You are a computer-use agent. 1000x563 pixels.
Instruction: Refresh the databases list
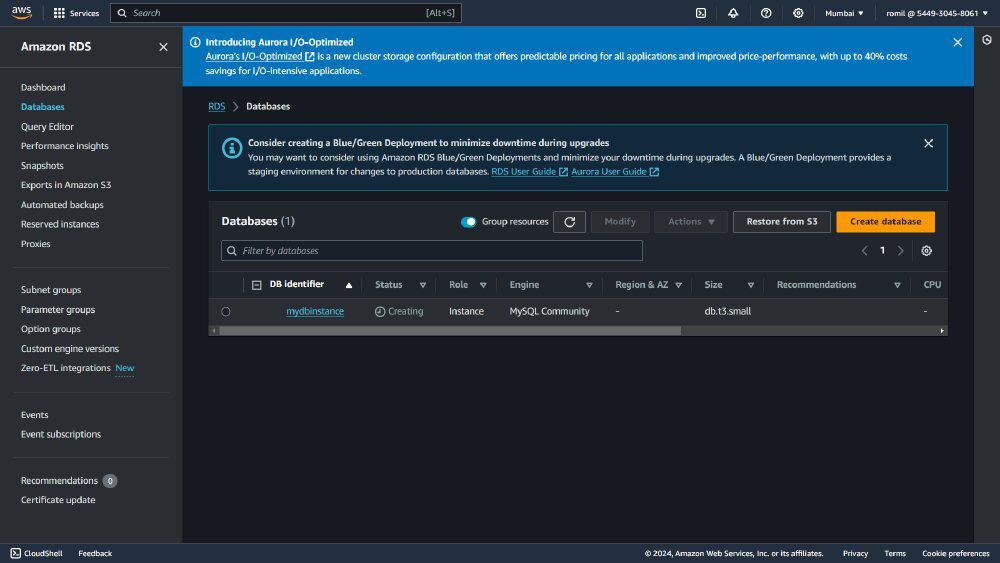click(570, 222)
